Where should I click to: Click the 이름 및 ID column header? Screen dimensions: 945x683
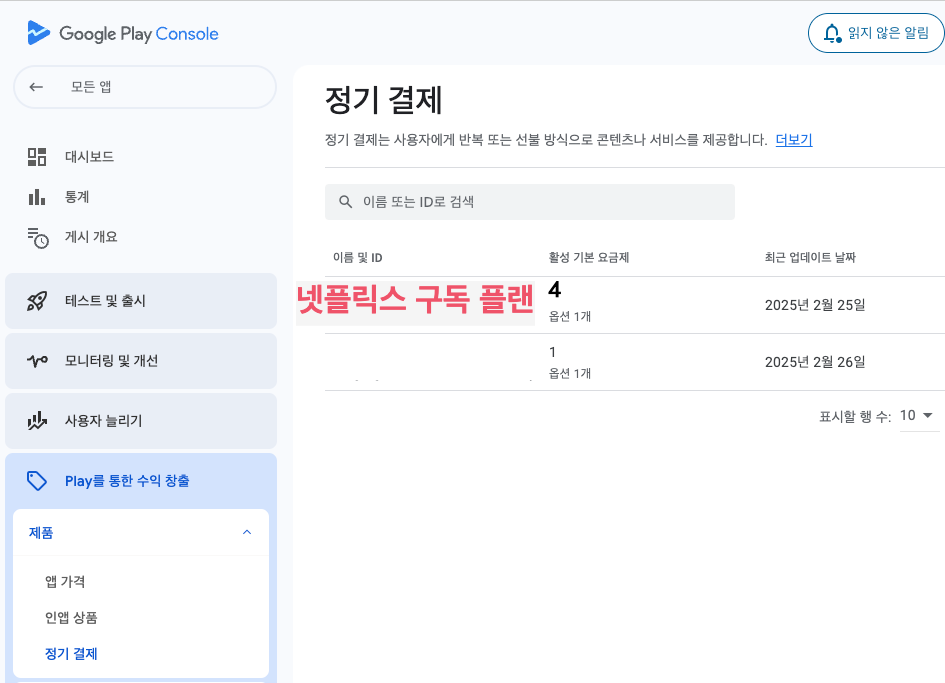[x=357, y=258]
